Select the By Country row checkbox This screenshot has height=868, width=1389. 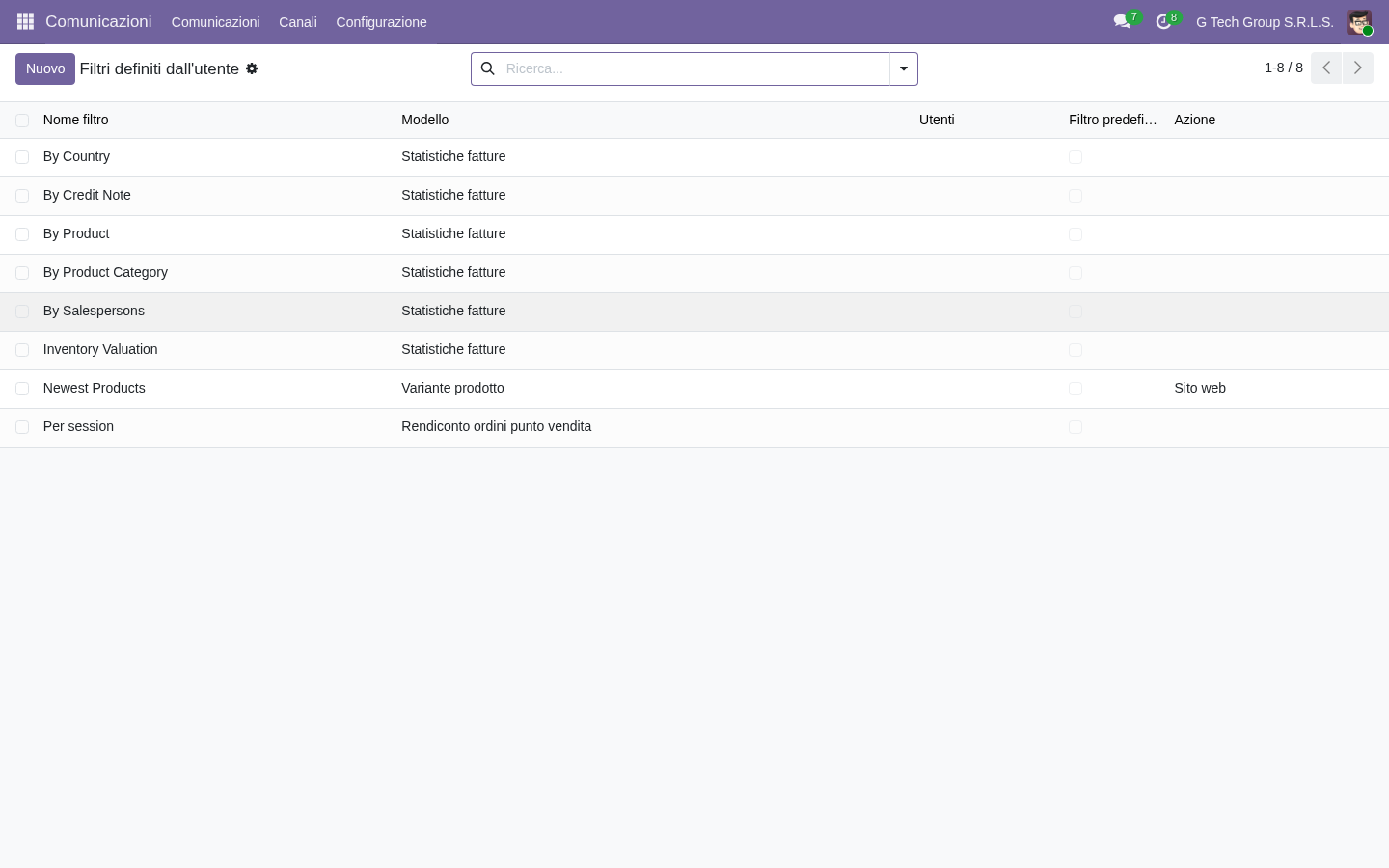point(22,157)
